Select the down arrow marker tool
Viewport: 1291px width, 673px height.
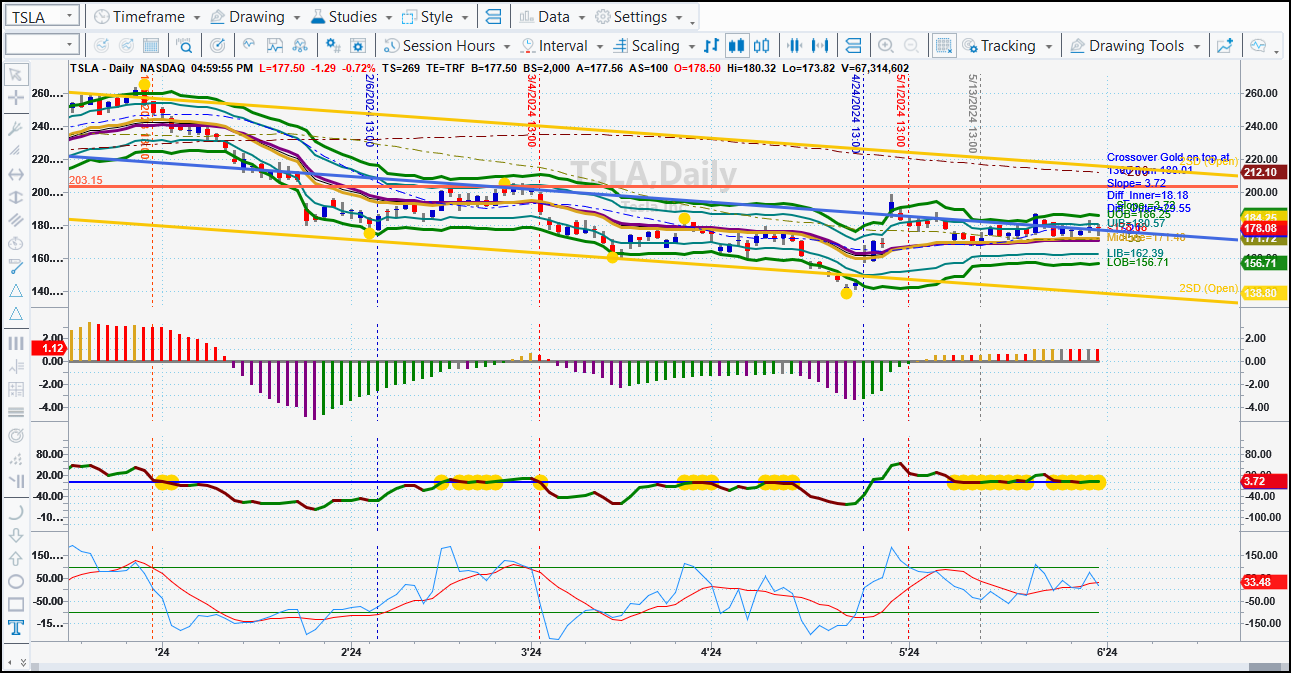tap(15, 535)
